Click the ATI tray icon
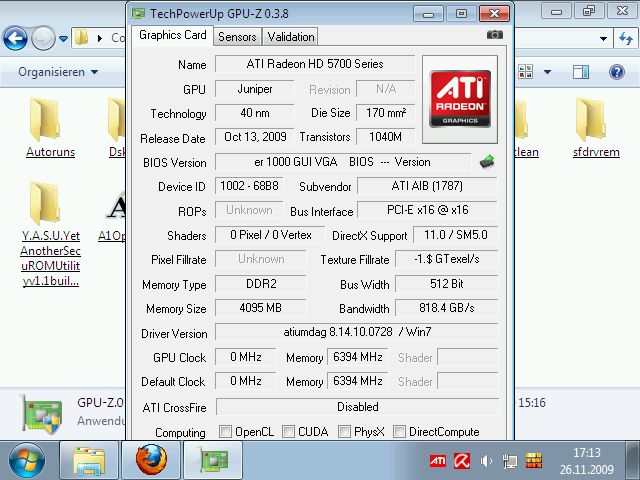The image size is (640, 480). tap(438, 461)
